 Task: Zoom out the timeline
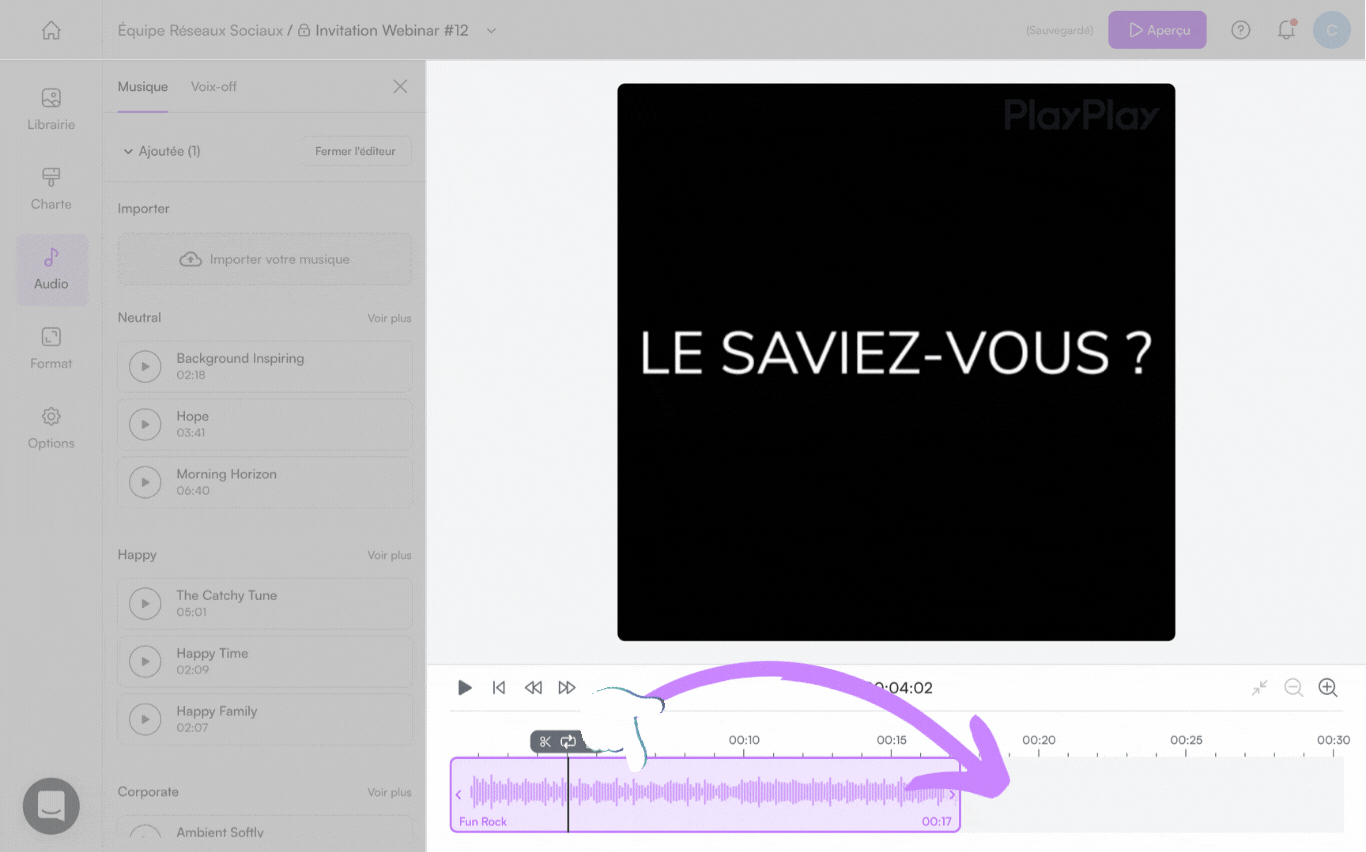tap(1294, 688)
